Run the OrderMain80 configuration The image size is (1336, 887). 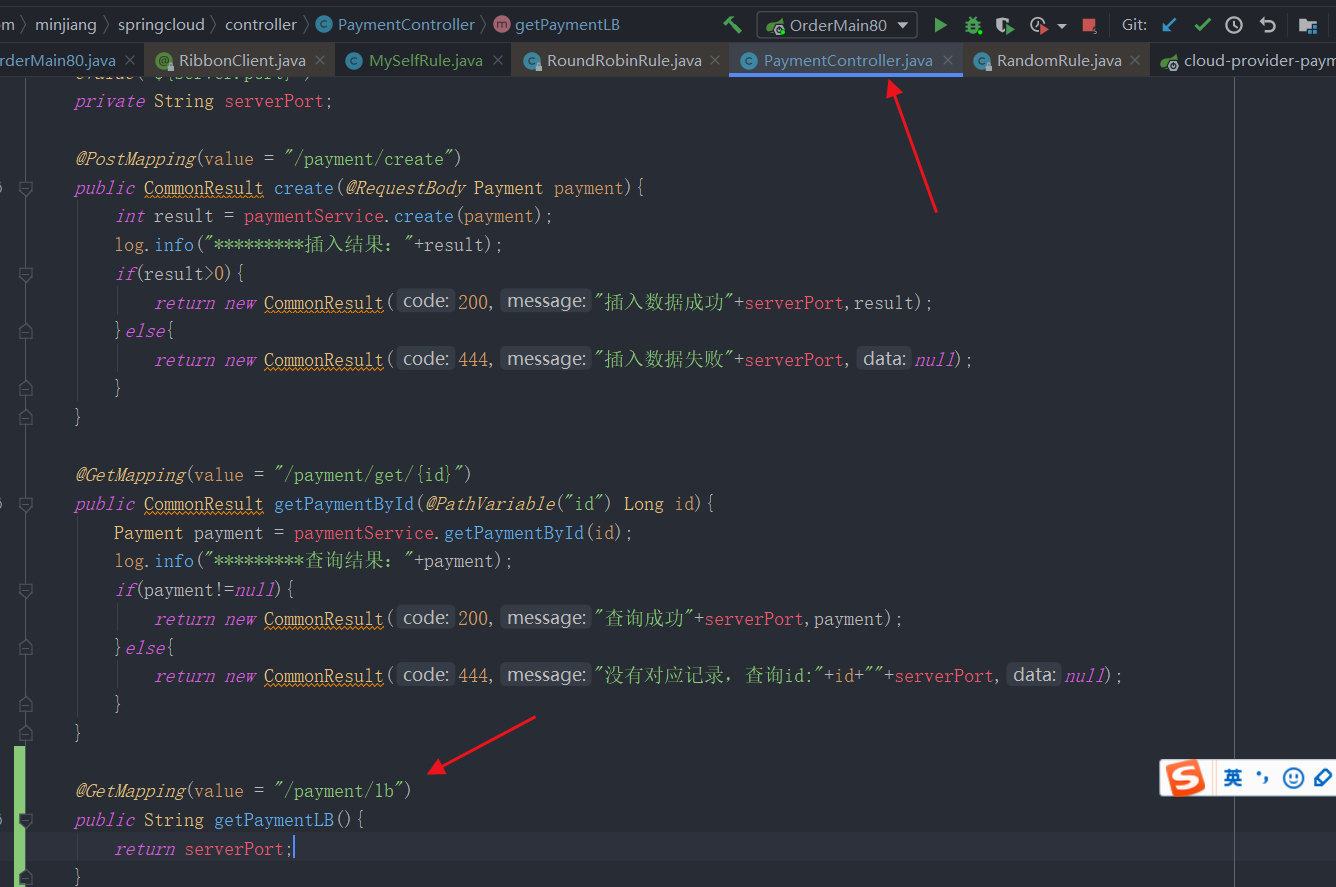click(x=941, y=25)
